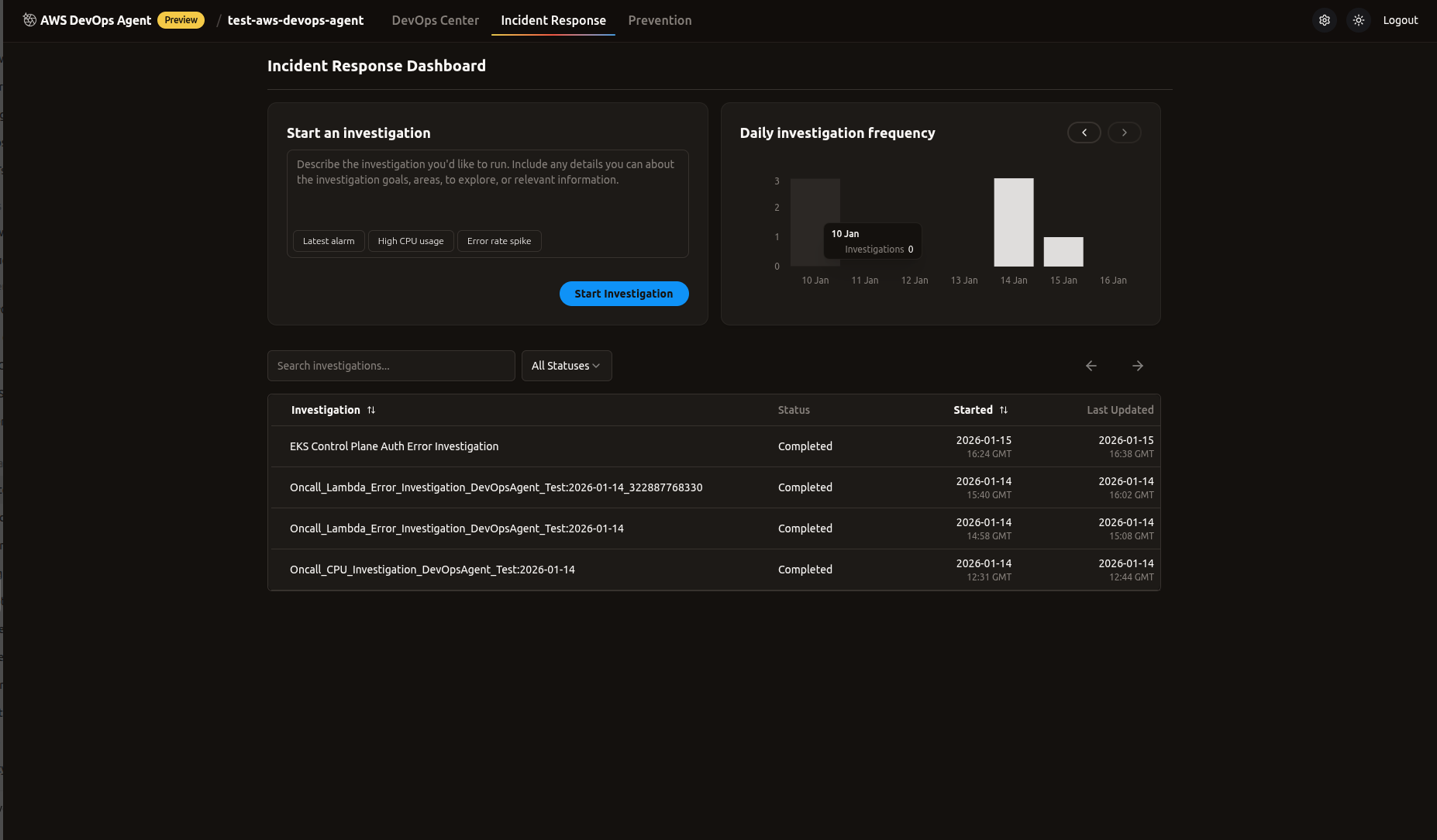Image resolution: width=1437 pixels, height=840 pixels.
Task: Sort by the Started column arrows
Action: [x=1004, y=410]
